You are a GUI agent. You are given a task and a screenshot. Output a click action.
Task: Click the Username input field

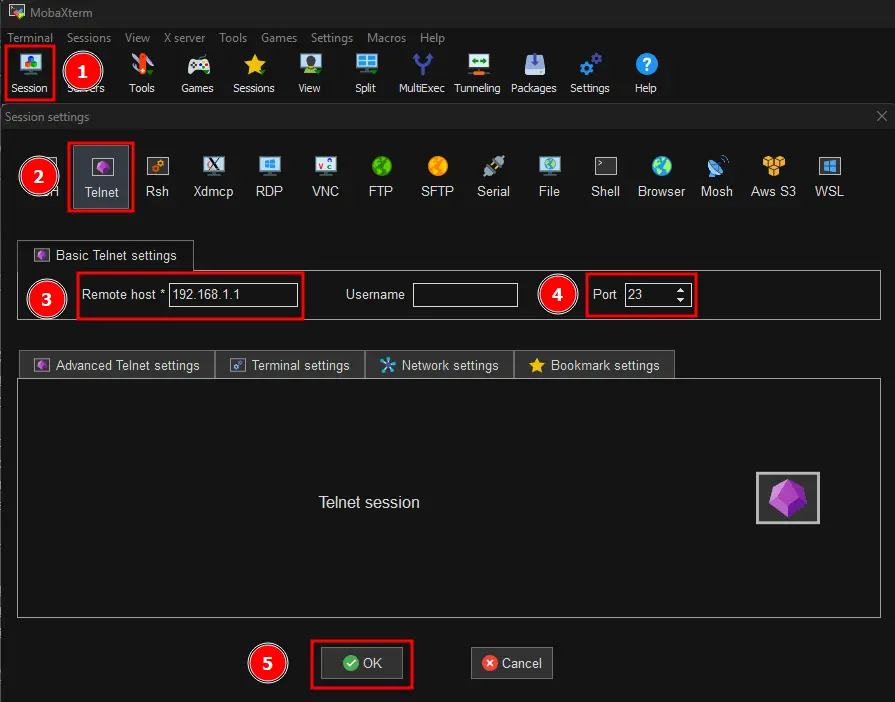465,294
